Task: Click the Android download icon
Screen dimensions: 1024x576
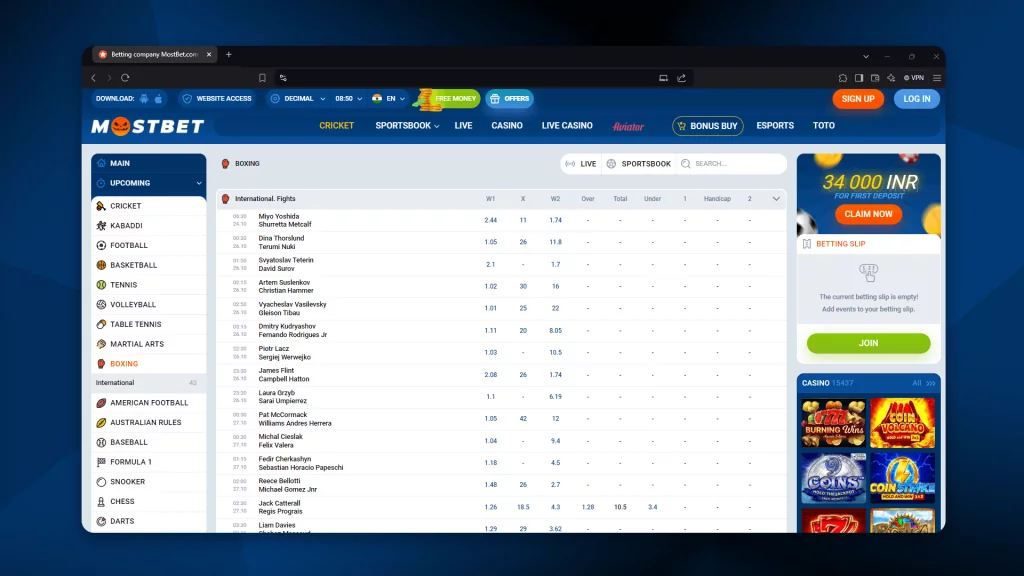Action: point(144,99)
